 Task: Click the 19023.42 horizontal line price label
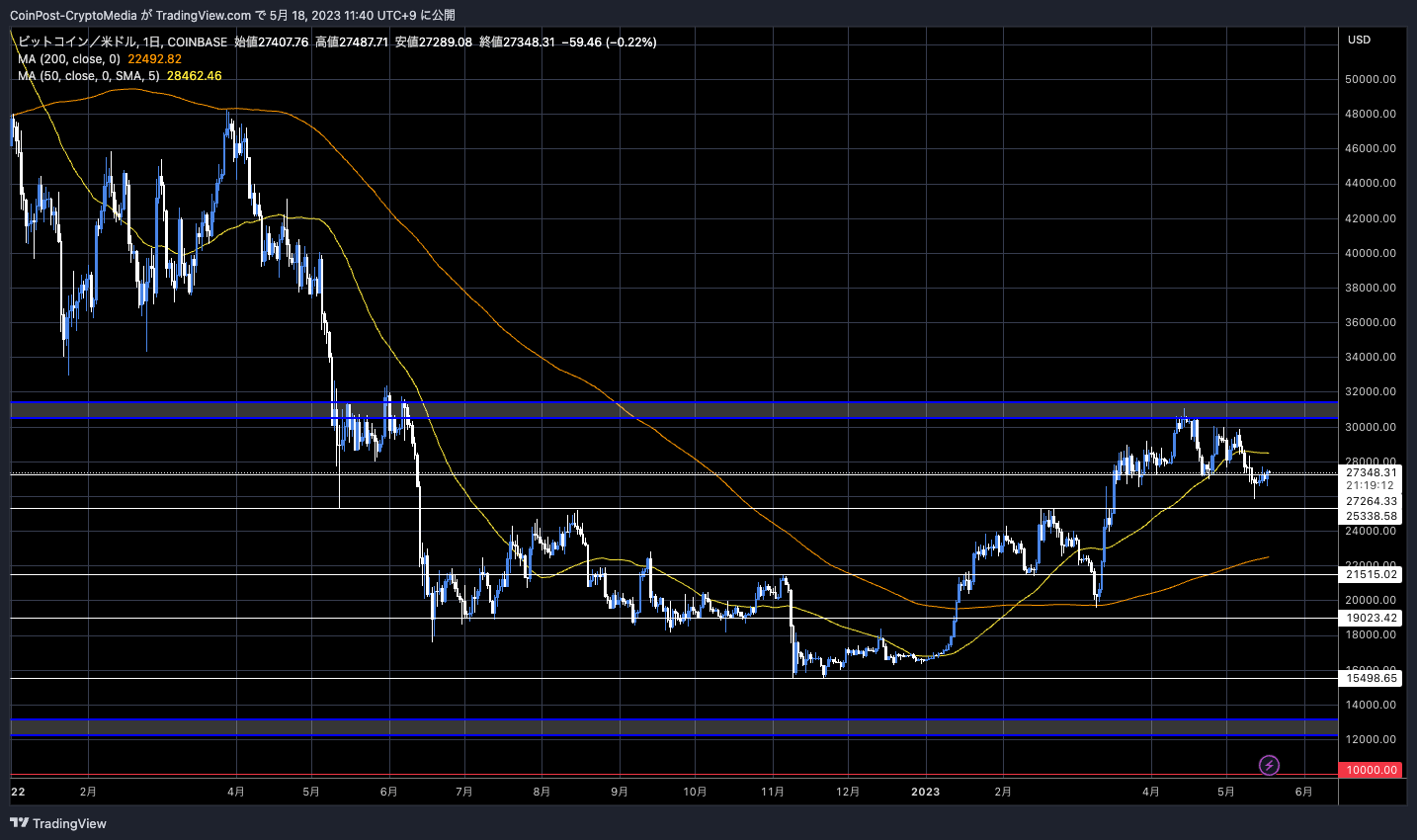(x=1372, y=618)
